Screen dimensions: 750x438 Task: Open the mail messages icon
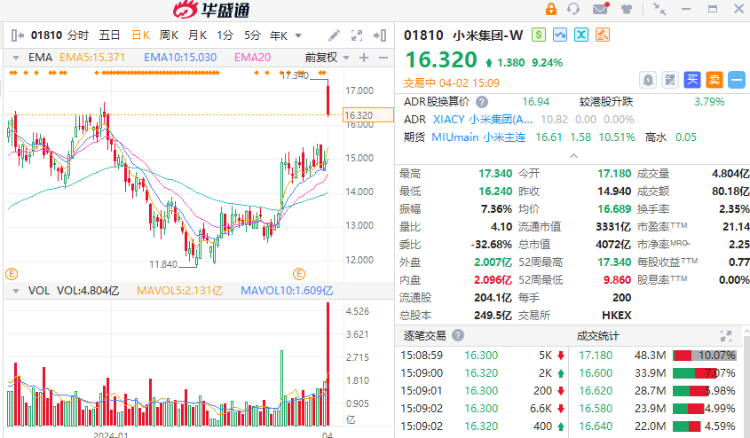point(600,9)
